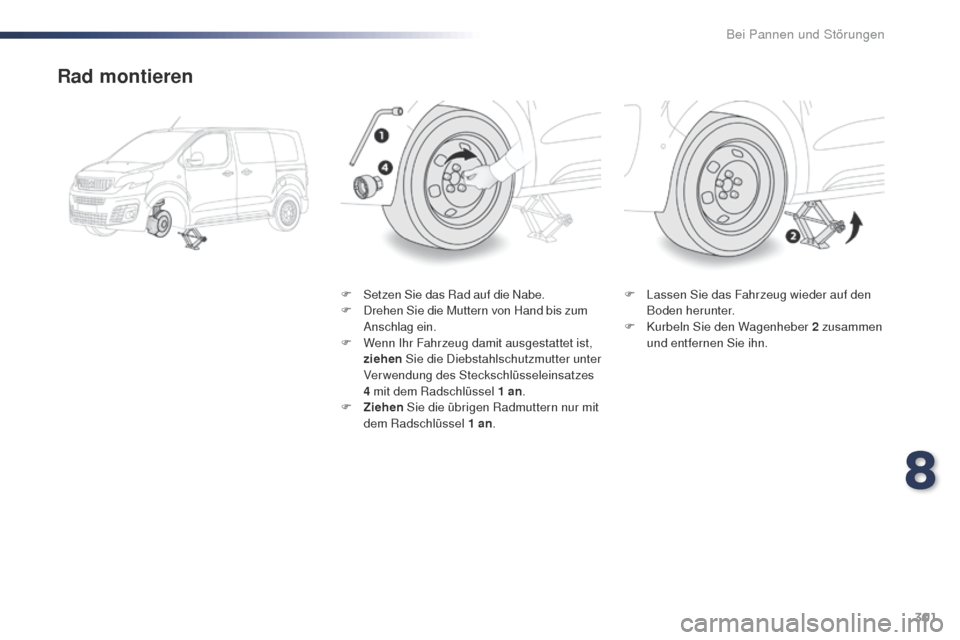This screenshot has height=640, width=960.
Task: Click the text 'Anschlag ein.'
Action: 400,327
